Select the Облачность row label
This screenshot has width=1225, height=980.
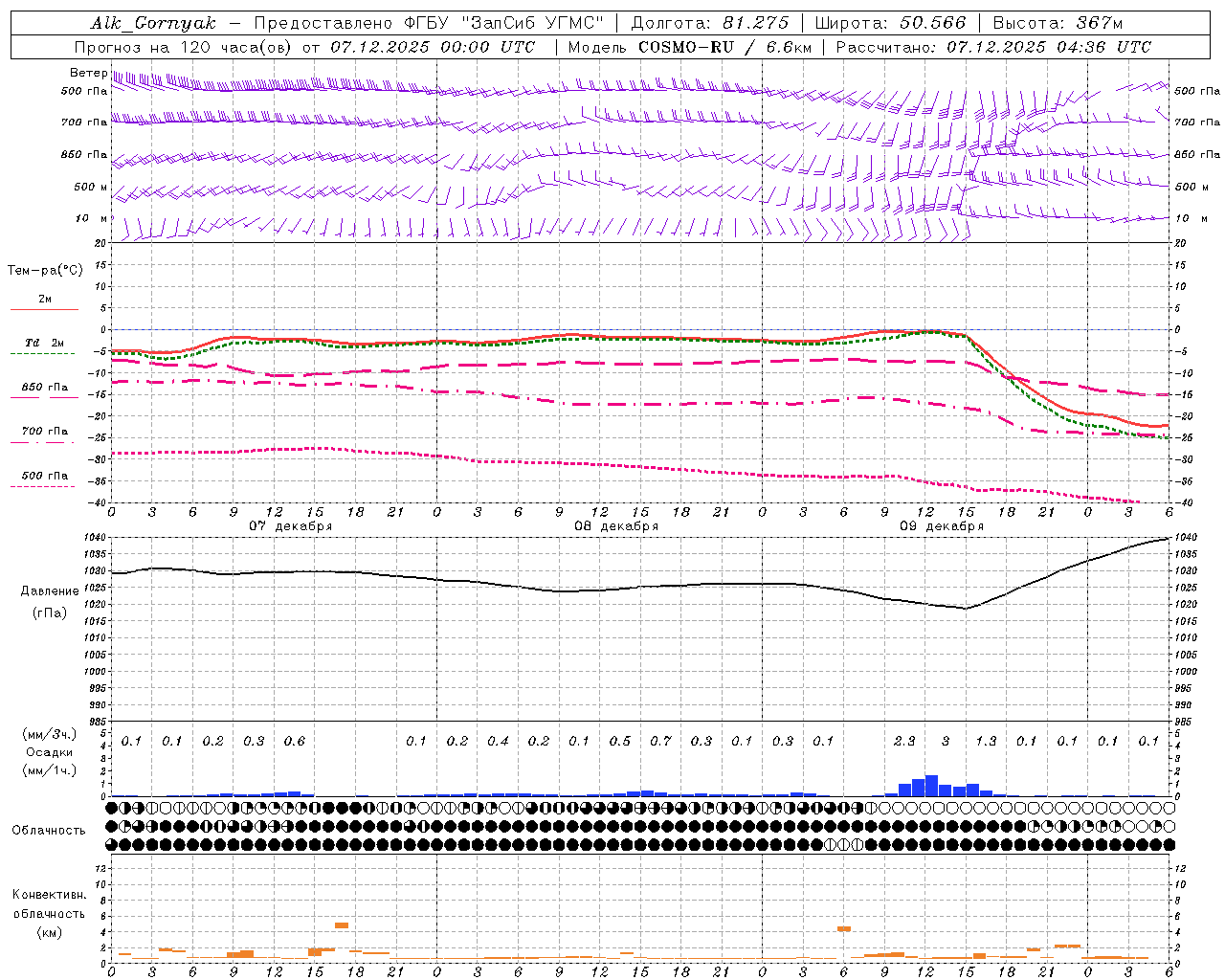49,831
